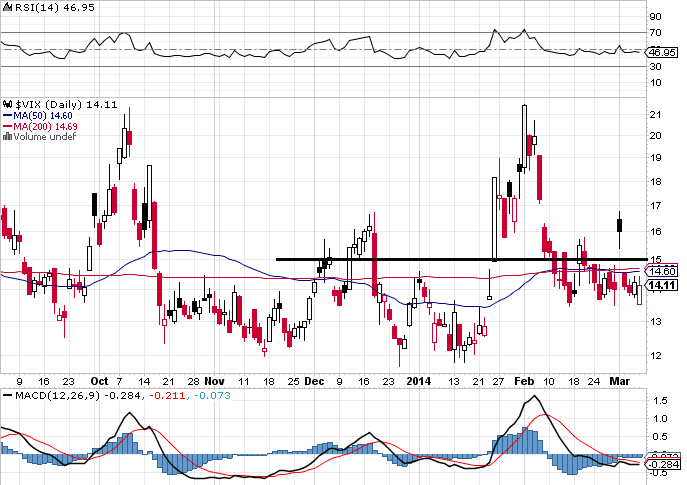Click the 14.60 moving average price tag
Screen dimensions: 687x485
click(x=663, y=272)
